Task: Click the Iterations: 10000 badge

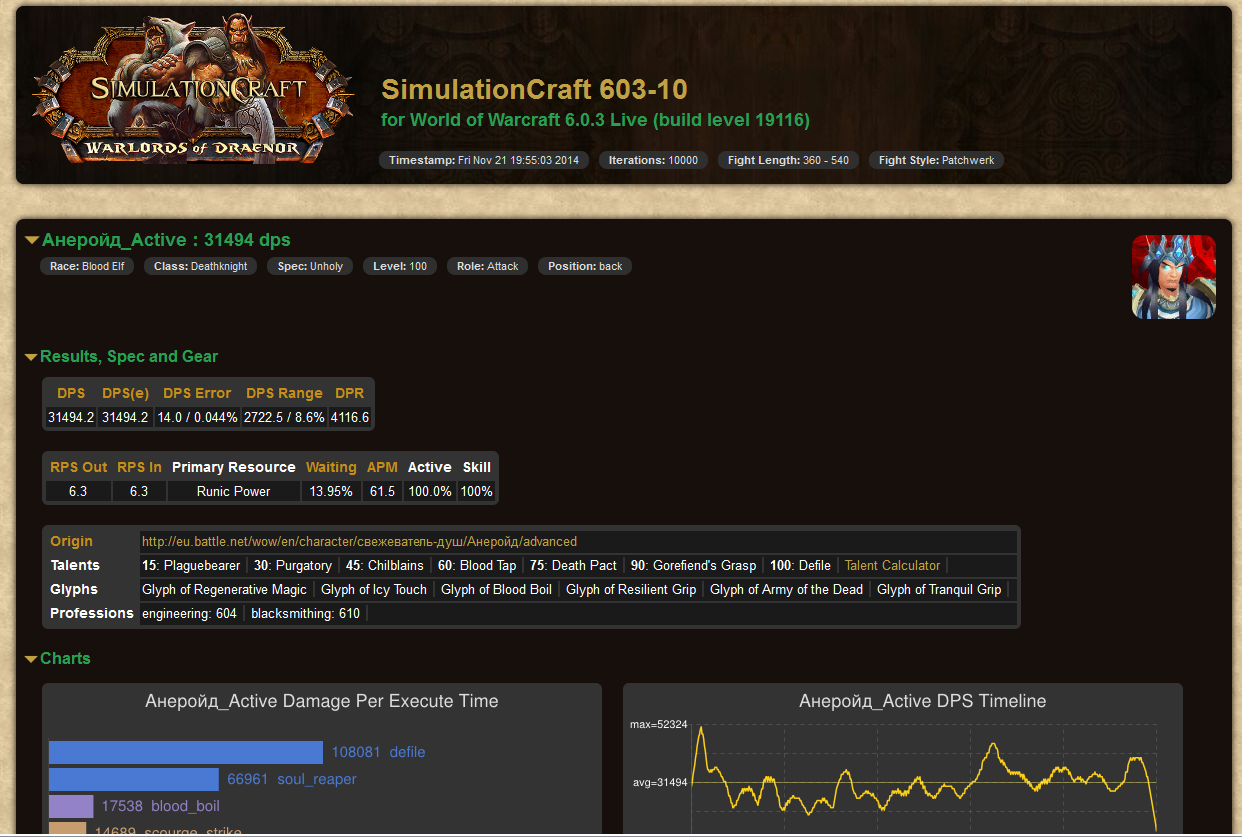Action: (x=653, y=160)
